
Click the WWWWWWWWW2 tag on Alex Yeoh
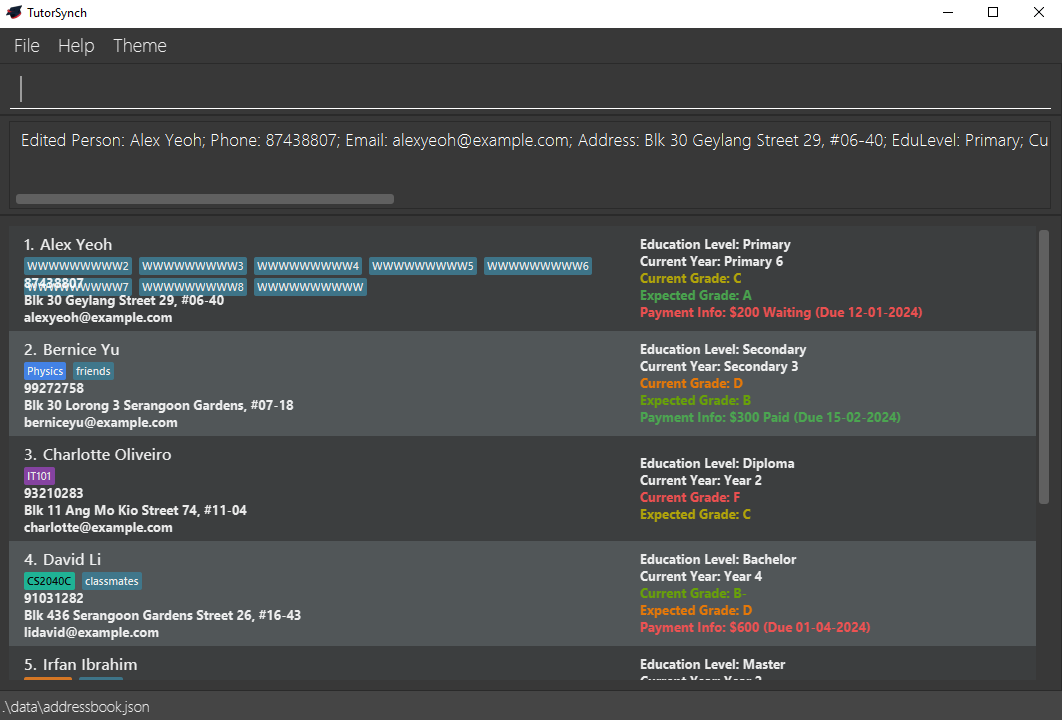tap(78, 266)
